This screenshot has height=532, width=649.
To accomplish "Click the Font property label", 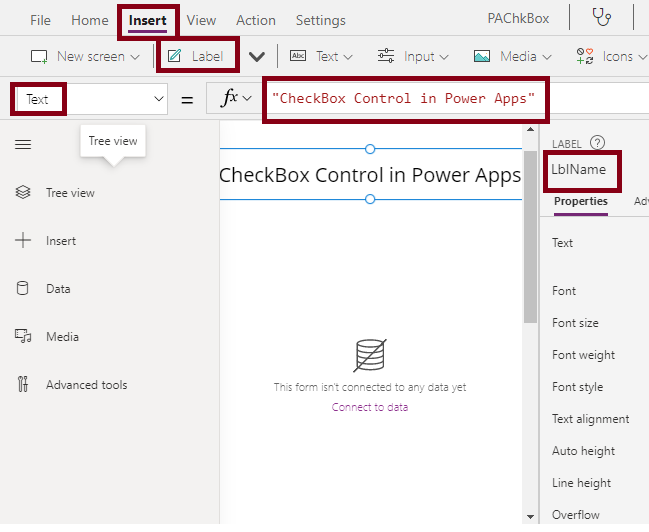I will pyautogui.click(x=564, y=291).
